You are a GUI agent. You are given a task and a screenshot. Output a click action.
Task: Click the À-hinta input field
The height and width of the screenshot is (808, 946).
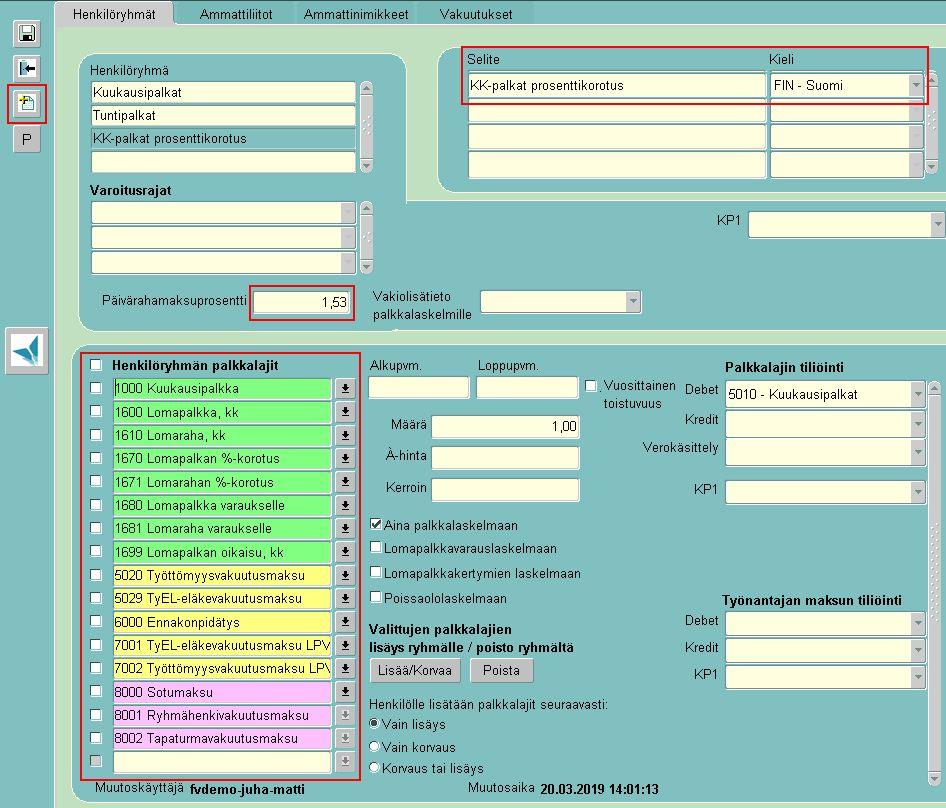tap(506, 457)
